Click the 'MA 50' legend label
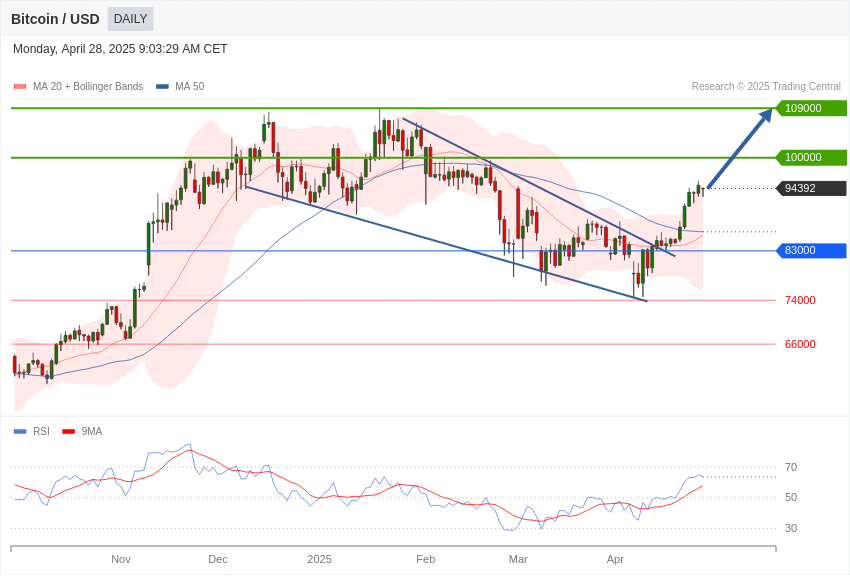 tap(190, 86)
